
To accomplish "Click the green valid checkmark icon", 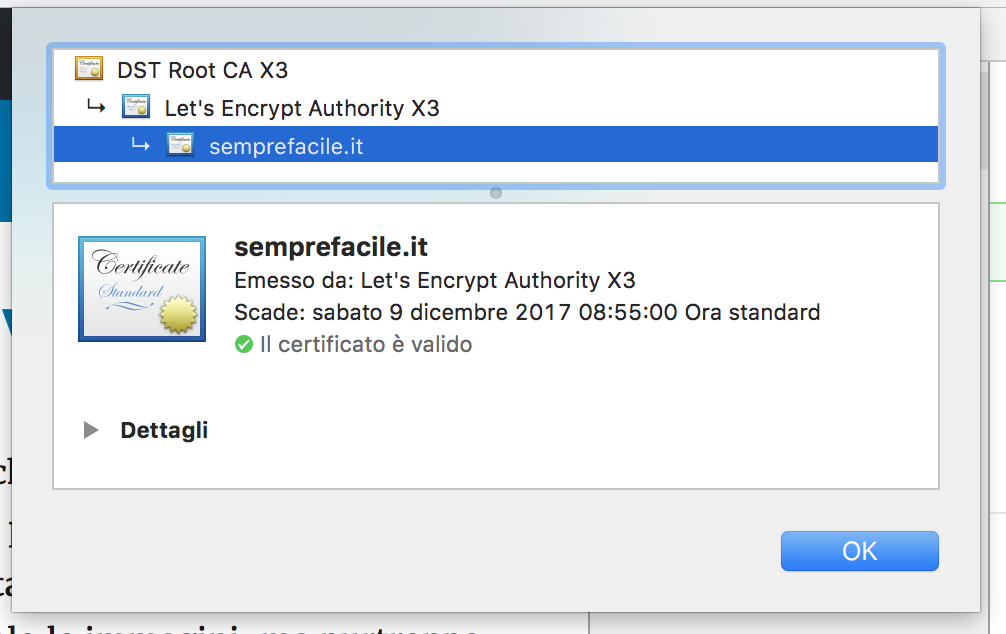I will [244, 345].
